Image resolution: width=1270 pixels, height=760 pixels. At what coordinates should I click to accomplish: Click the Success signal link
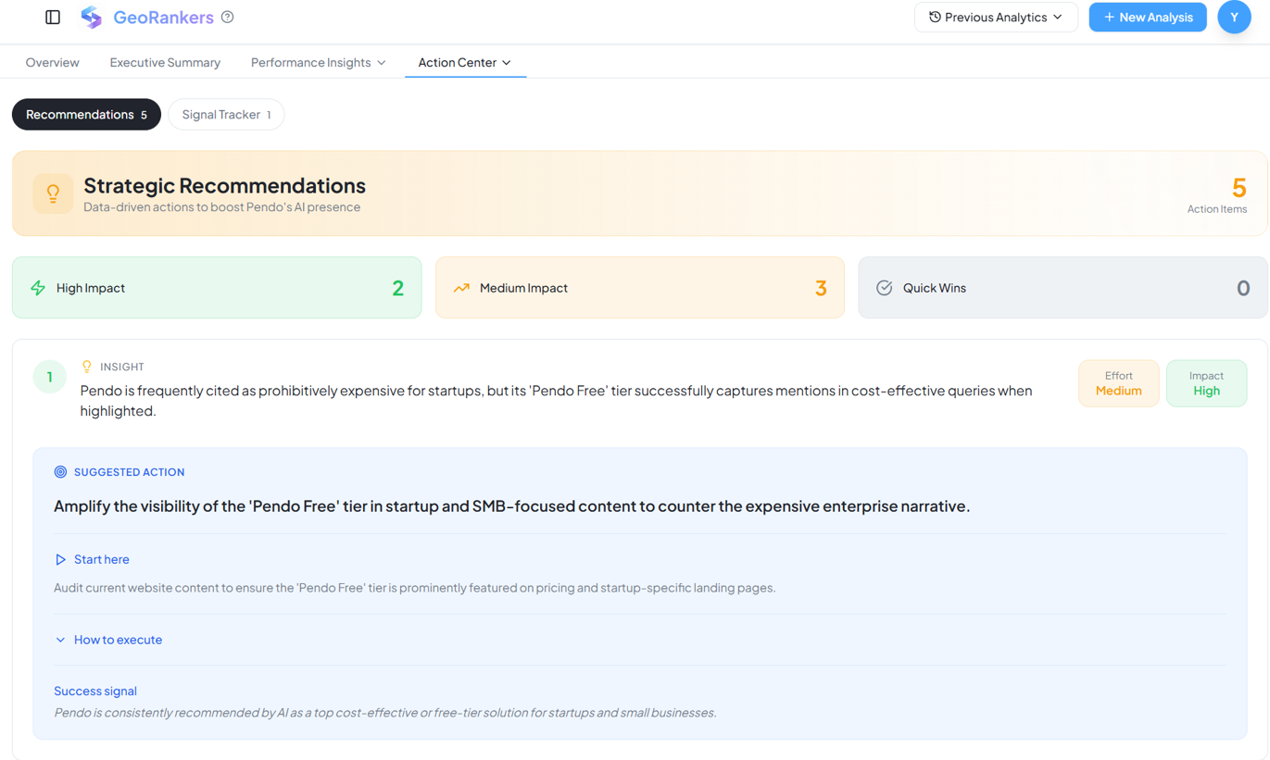click(x=95, y=691)
